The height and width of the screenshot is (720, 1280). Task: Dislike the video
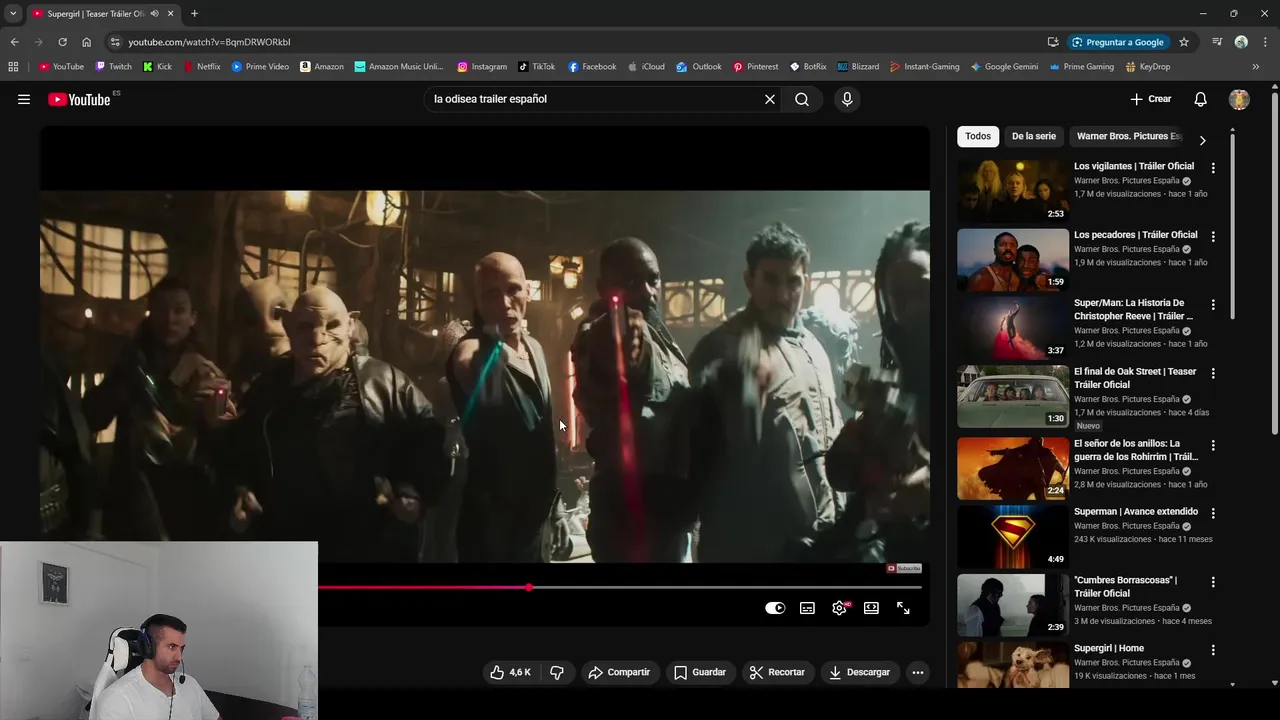557,672
